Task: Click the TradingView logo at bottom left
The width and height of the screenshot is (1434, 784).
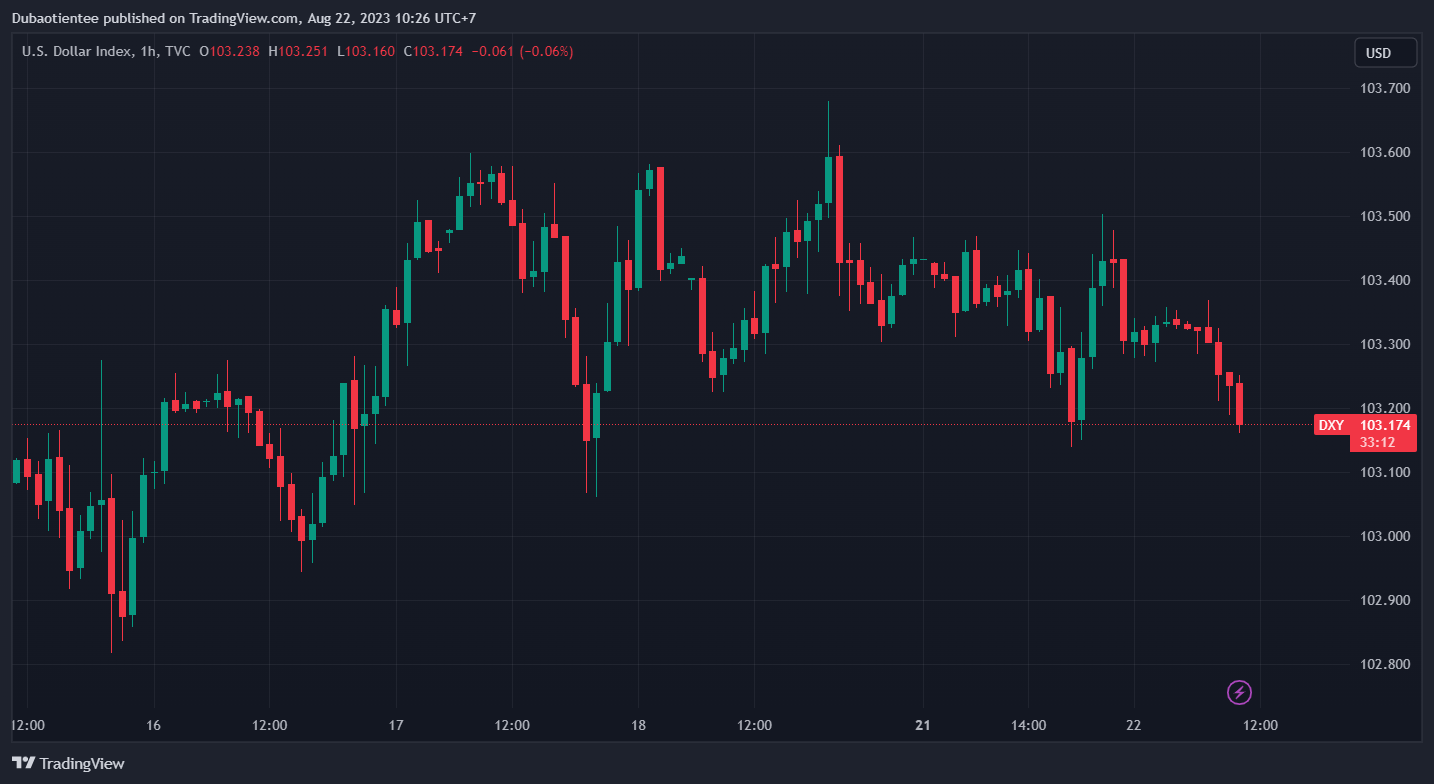Action: [x=68, y=763]
